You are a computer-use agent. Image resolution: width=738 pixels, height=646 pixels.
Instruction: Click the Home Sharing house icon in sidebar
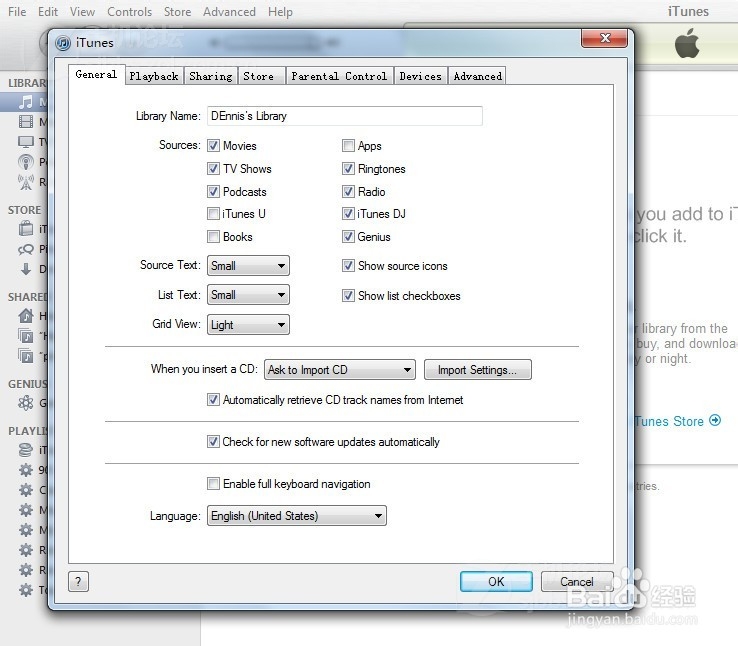click(26, 316)
